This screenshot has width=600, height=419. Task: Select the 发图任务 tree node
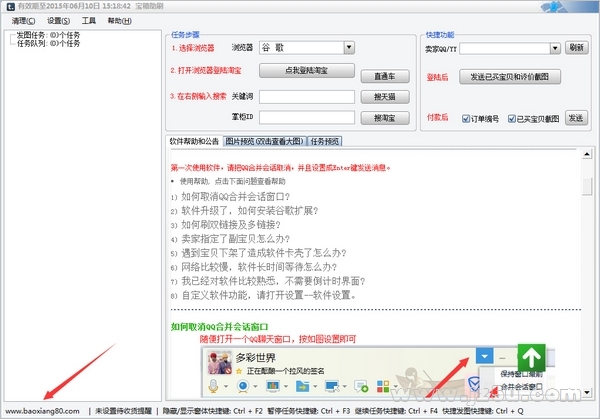coord(48,35)
